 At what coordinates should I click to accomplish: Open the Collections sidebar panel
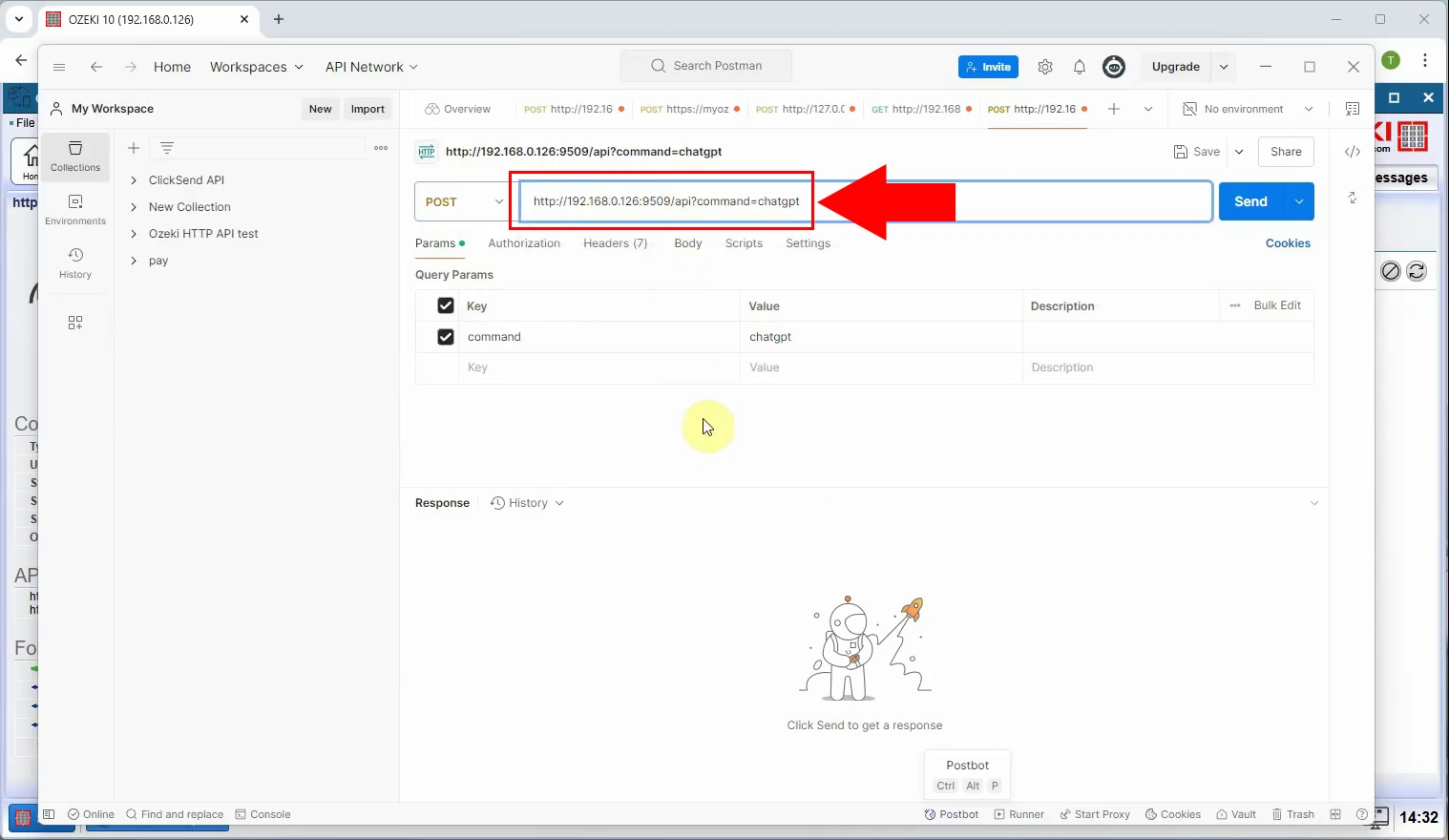click(x=75, y=156)
